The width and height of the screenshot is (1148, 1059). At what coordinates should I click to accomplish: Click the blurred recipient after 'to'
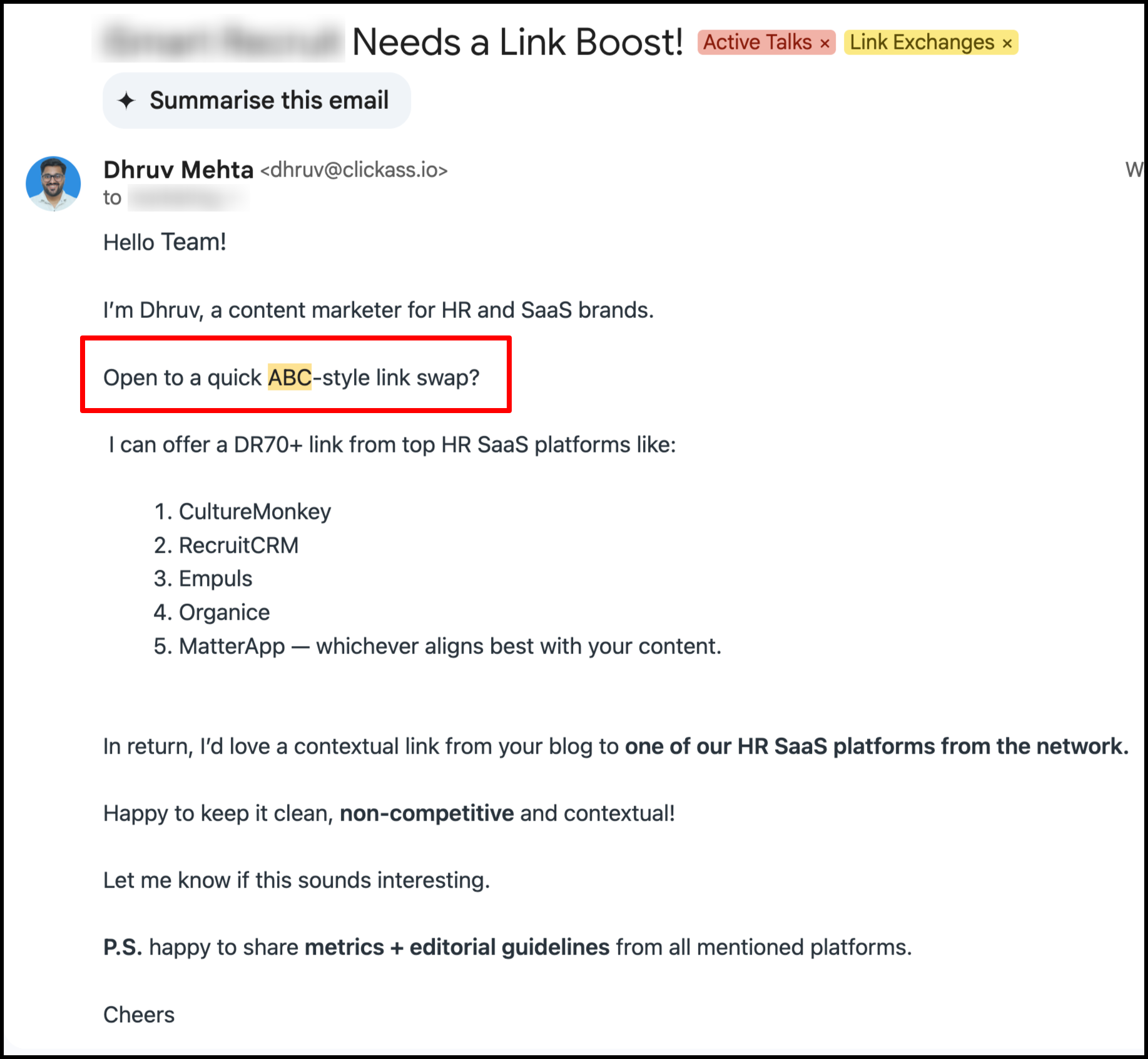[x=189, y=198]
